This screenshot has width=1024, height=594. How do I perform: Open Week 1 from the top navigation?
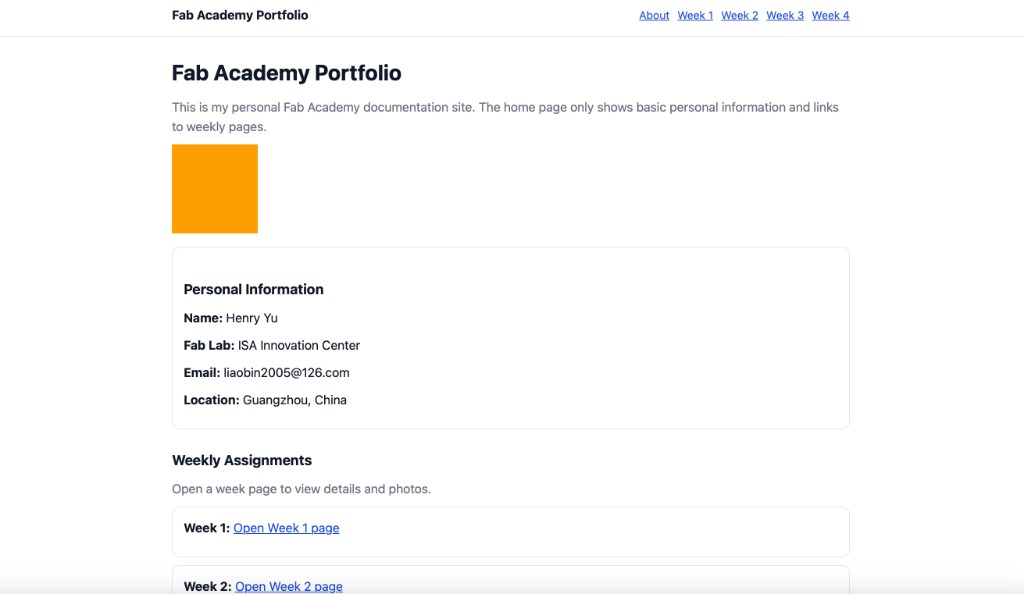click(695, 15)
